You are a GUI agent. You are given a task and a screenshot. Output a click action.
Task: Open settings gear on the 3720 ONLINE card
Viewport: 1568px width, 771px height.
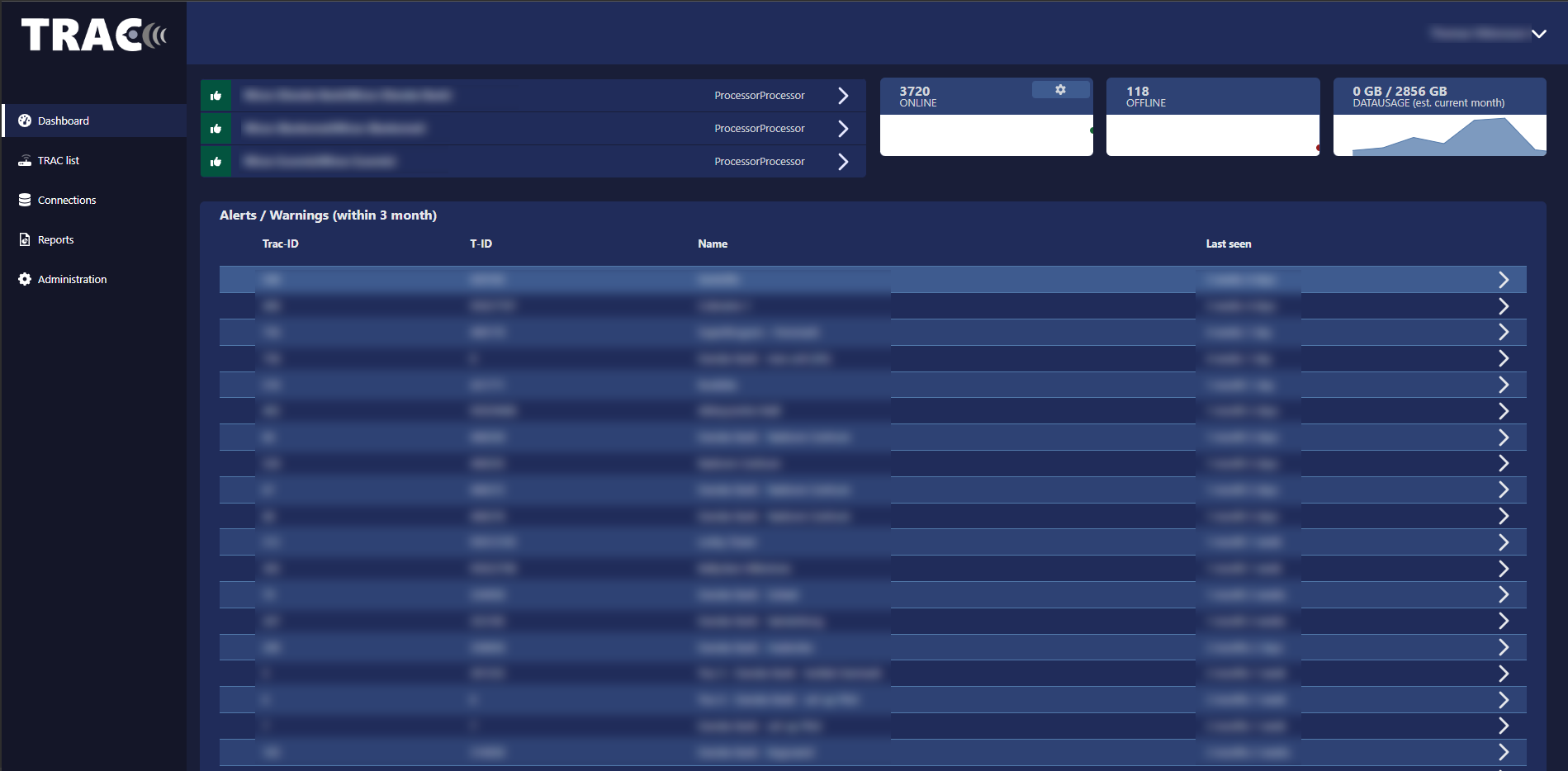pyautogui.click(x=1060, y=89)
